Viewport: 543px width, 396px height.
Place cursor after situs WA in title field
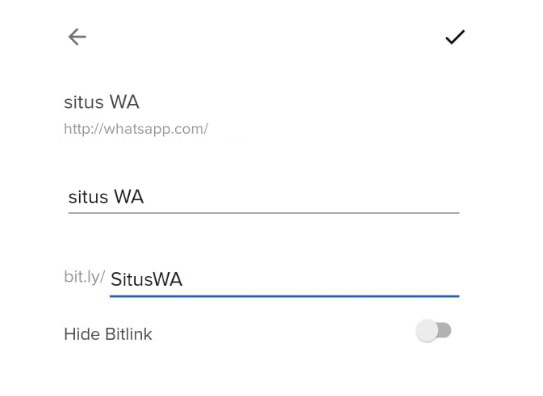(144, 197)
